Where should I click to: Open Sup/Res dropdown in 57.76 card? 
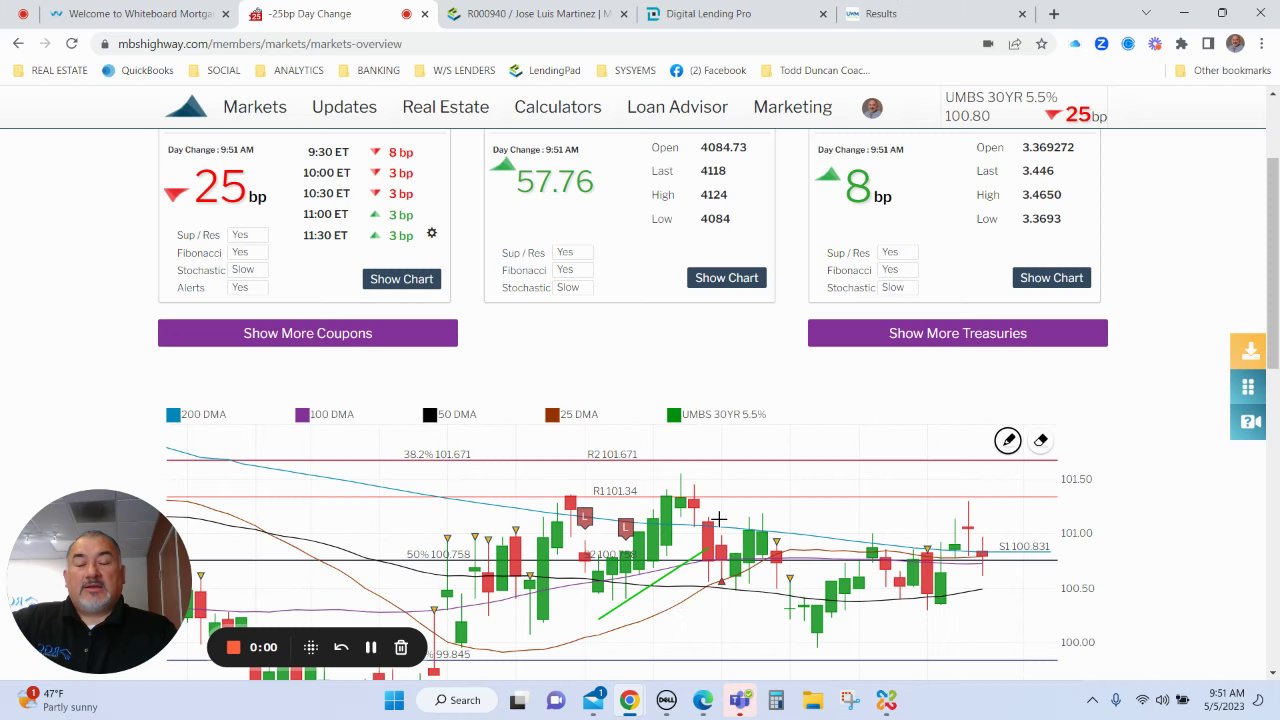coord(573,252)
